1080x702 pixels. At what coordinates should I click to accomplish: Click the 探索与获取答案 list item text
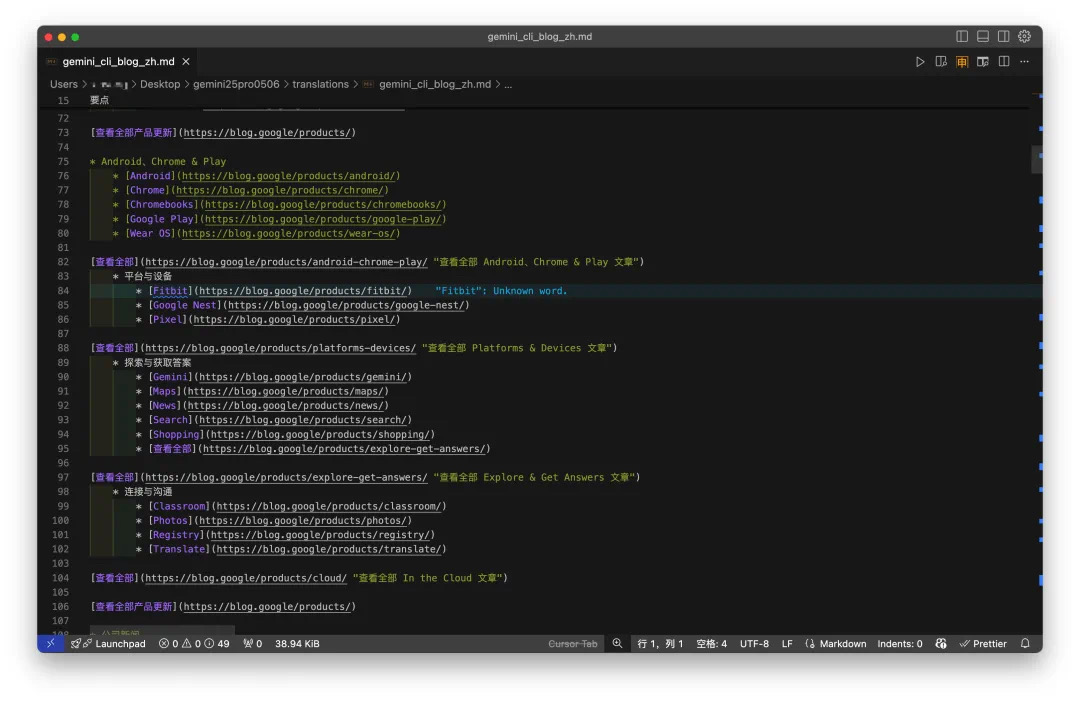pyautogui.click(x=158, y=362)
